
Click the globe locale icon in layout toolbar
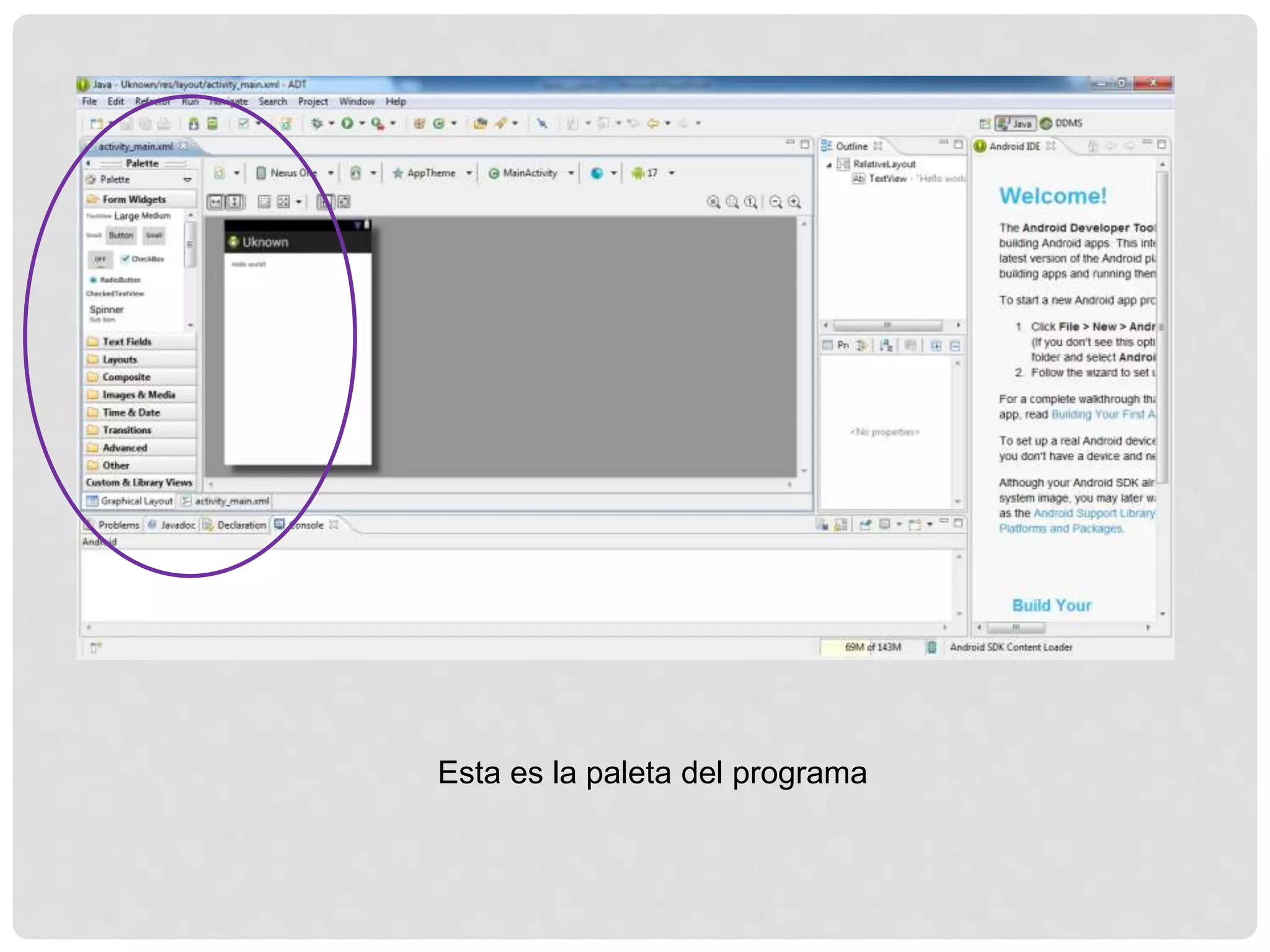pos(597,174)
